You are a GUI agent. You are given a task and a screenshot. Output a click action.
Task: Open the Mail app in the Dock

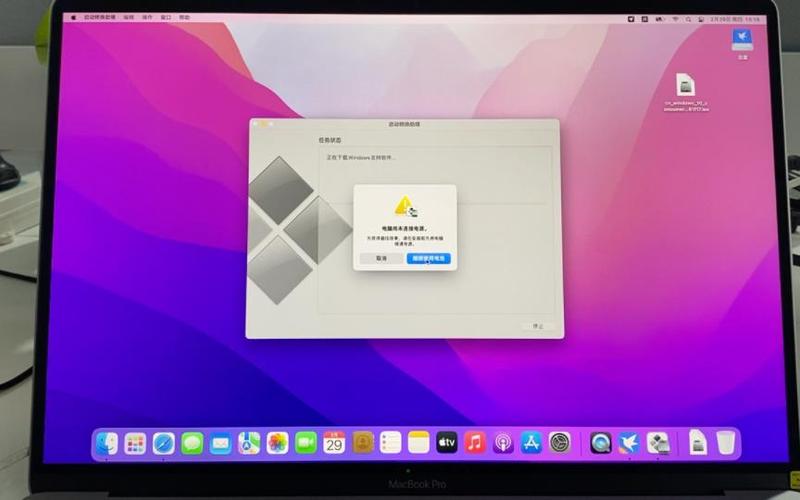click(220, 443)
